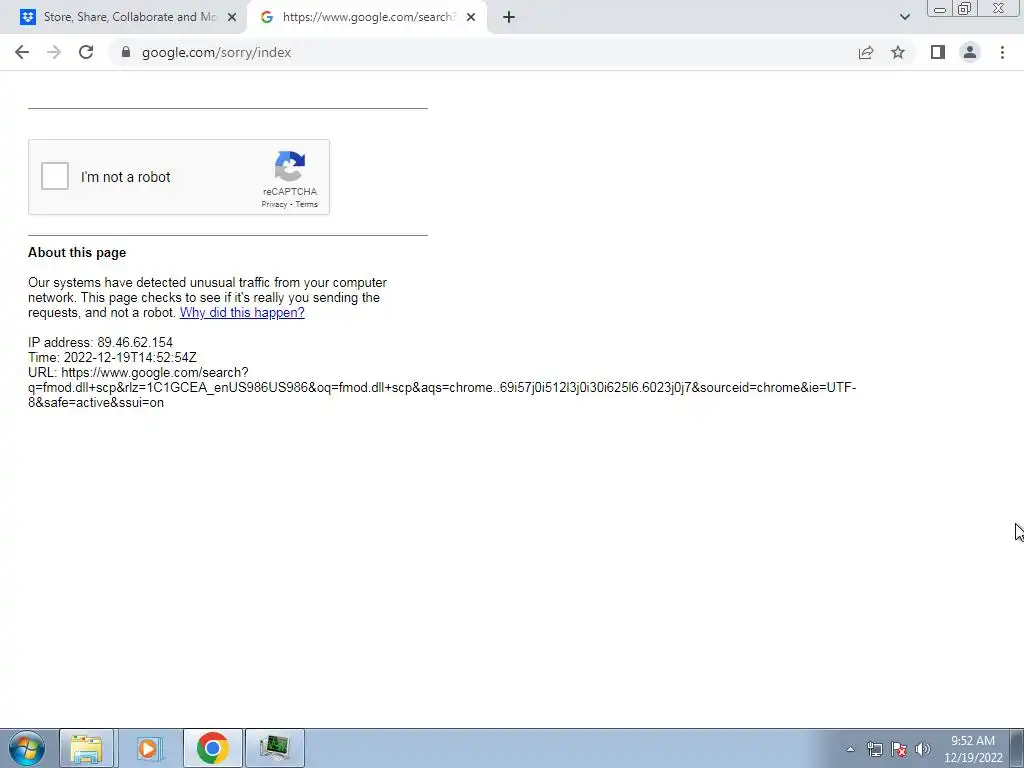The width and height of the screenshot is (1024, 768).
Task: Expand the tab search dropdown chevron
Action: click(904, 17)
